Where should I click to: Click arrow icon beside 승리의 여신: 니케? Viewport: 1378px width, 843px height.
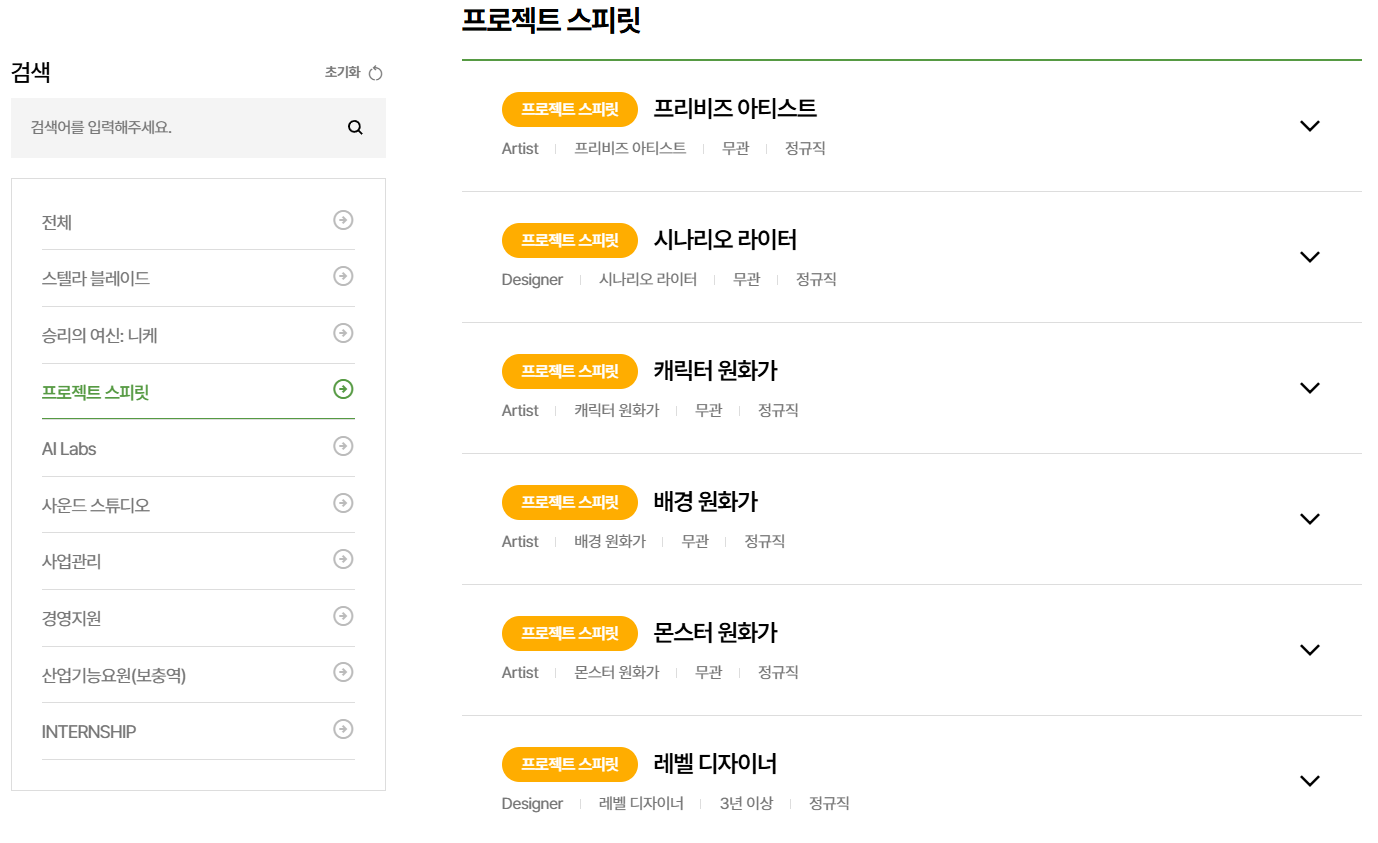click(x=343, y=333)
